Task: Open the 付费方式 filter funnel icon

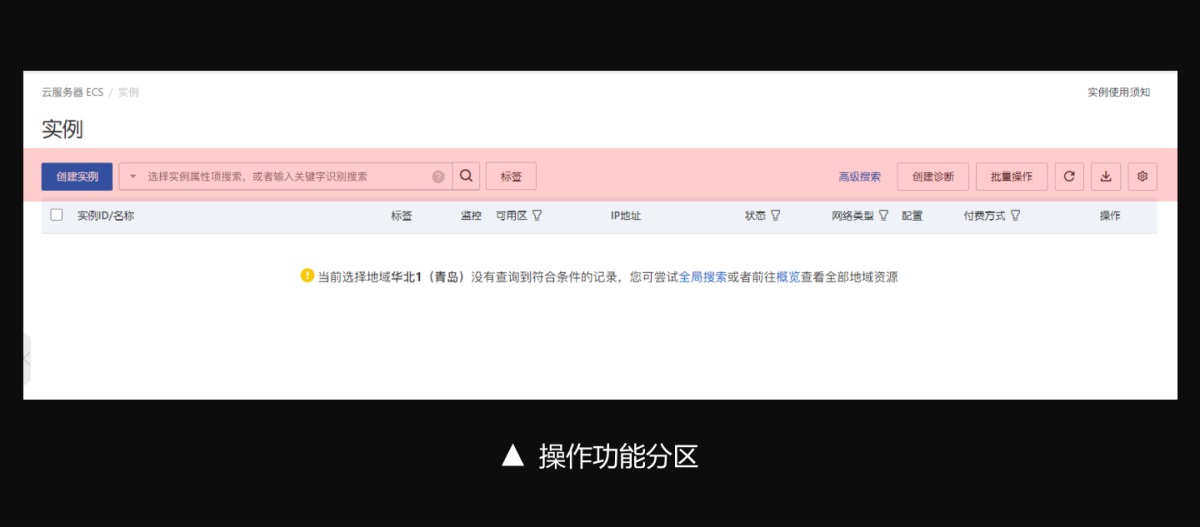Action: 1015,215
